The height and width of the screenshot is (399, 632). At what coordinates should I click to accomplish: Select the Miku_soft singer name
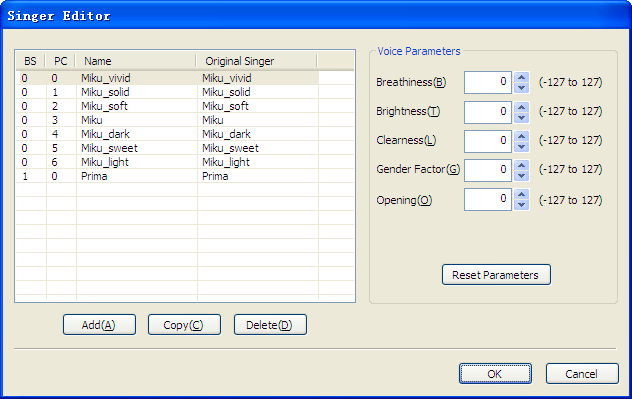coord(104,106)
